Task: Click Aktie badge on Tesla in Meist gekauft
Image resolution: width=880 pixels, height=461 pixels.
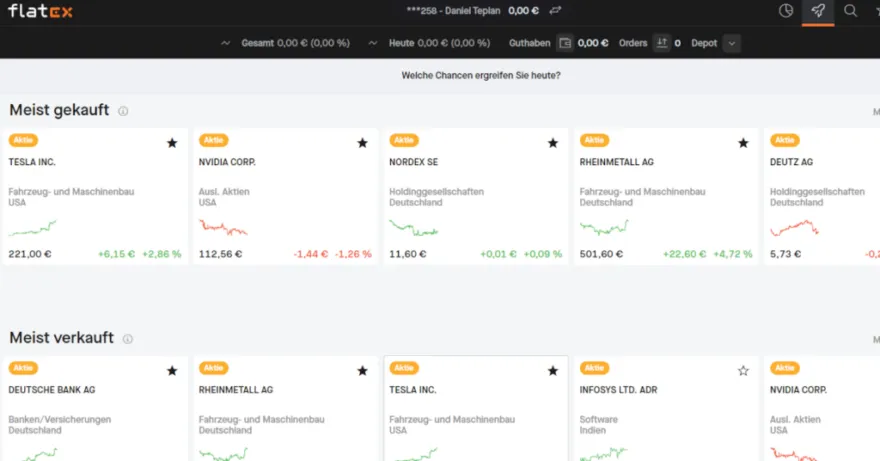Action: point(23,140)
